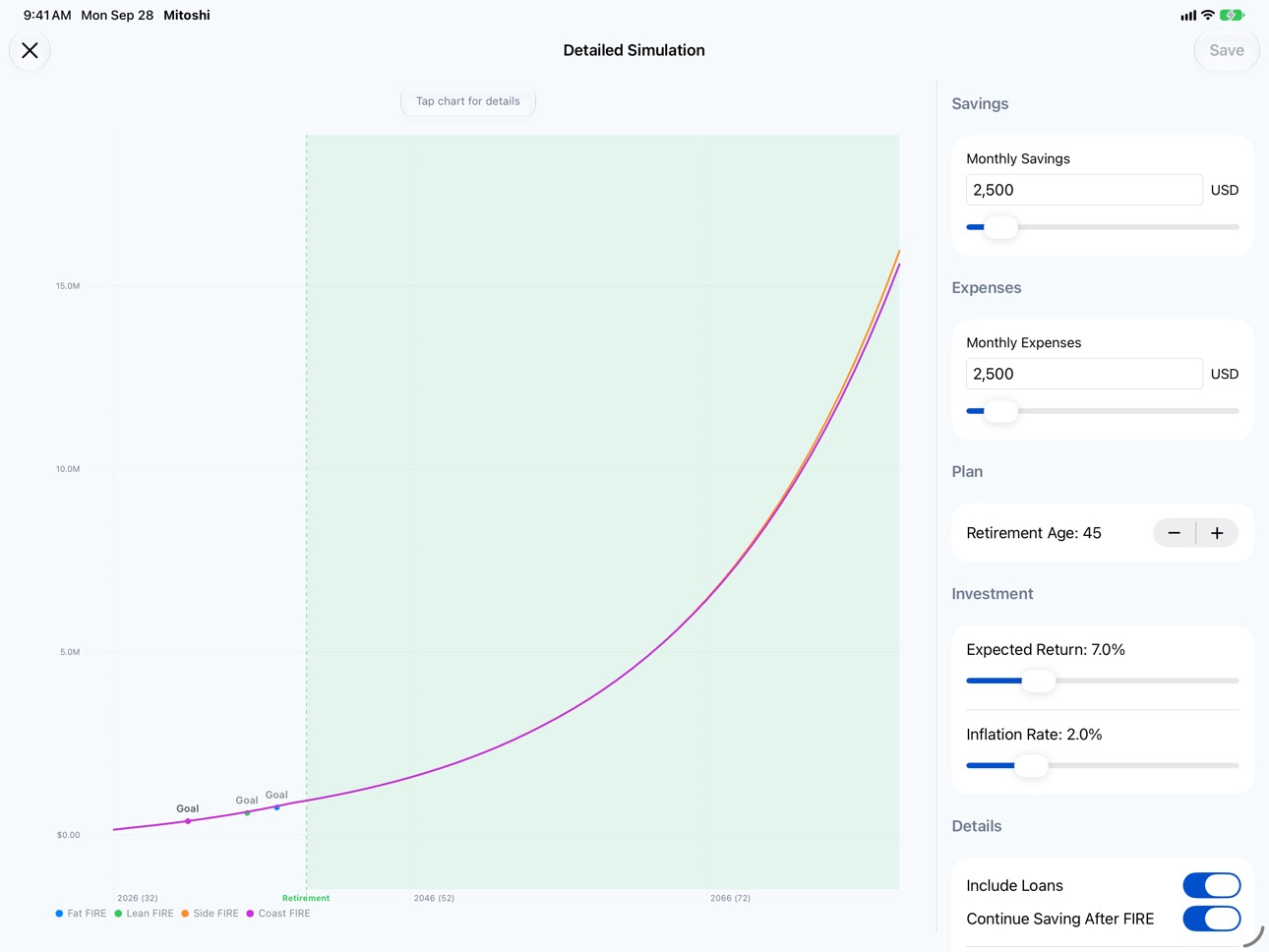Screen dimensions: 1269x952
Task: Click the Monthly Expenses amount field
Action: (x=1084, y=374)
